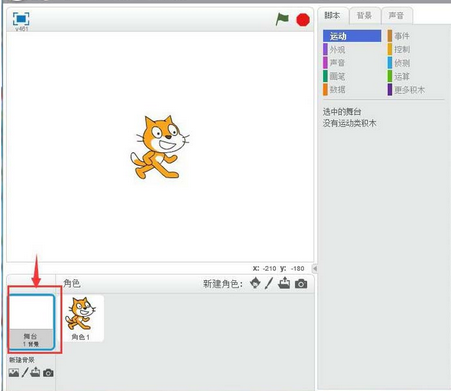451x391 pixels.
Task: Select the 运动 block category
Action: [352, 36]
